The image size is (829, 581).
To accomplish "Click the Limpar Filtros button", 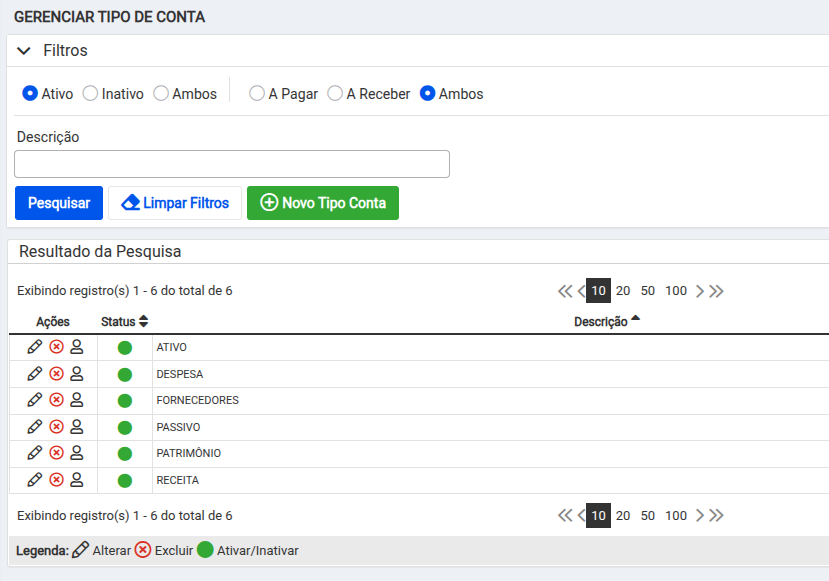I will click(x=175, y=203).
